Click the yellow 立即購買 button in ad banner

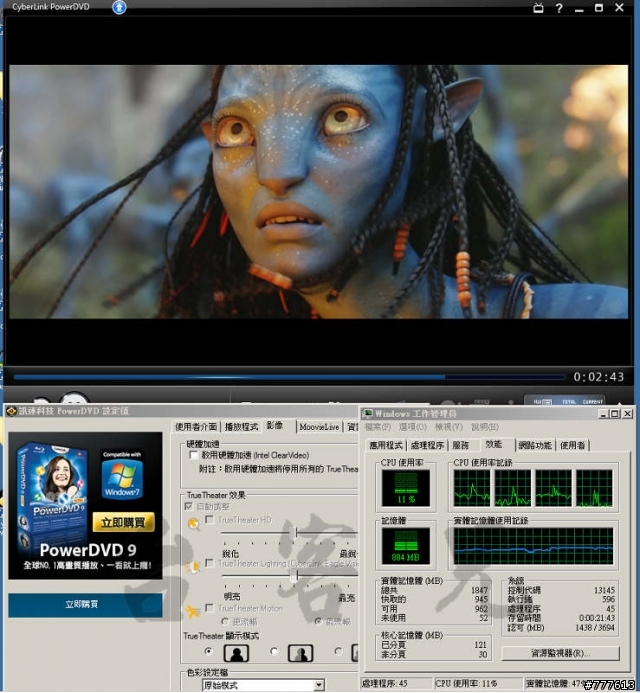tap(123, 522)
